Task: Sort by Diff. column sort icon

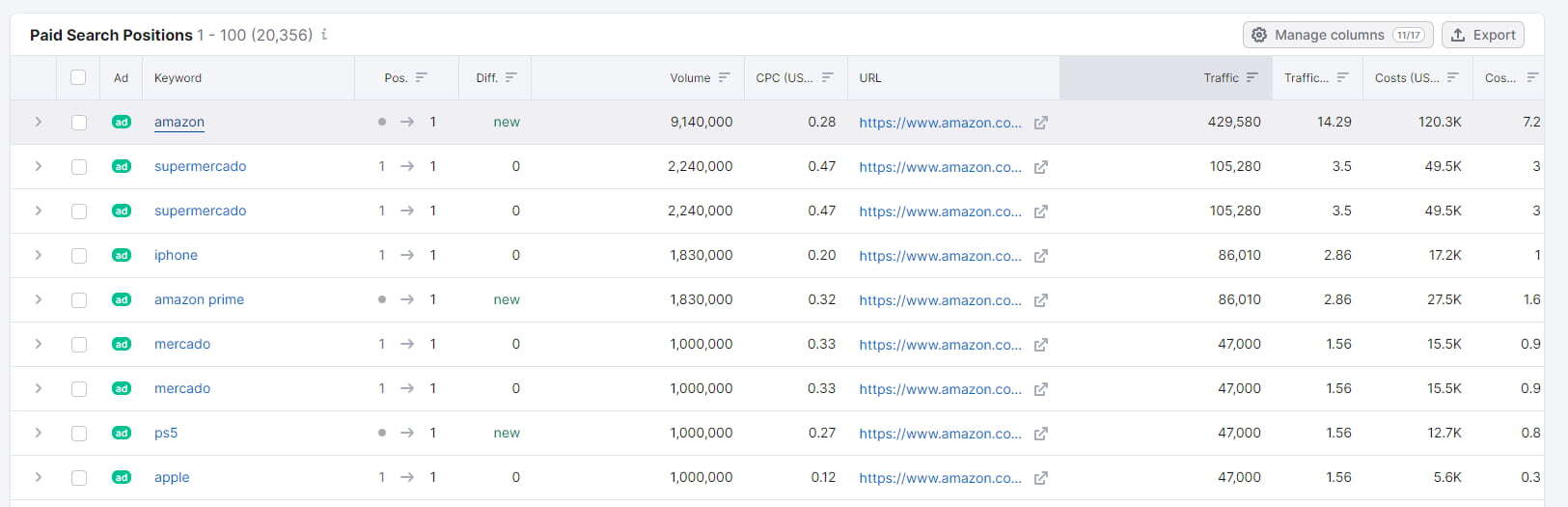Action: [x=511, y=78]
